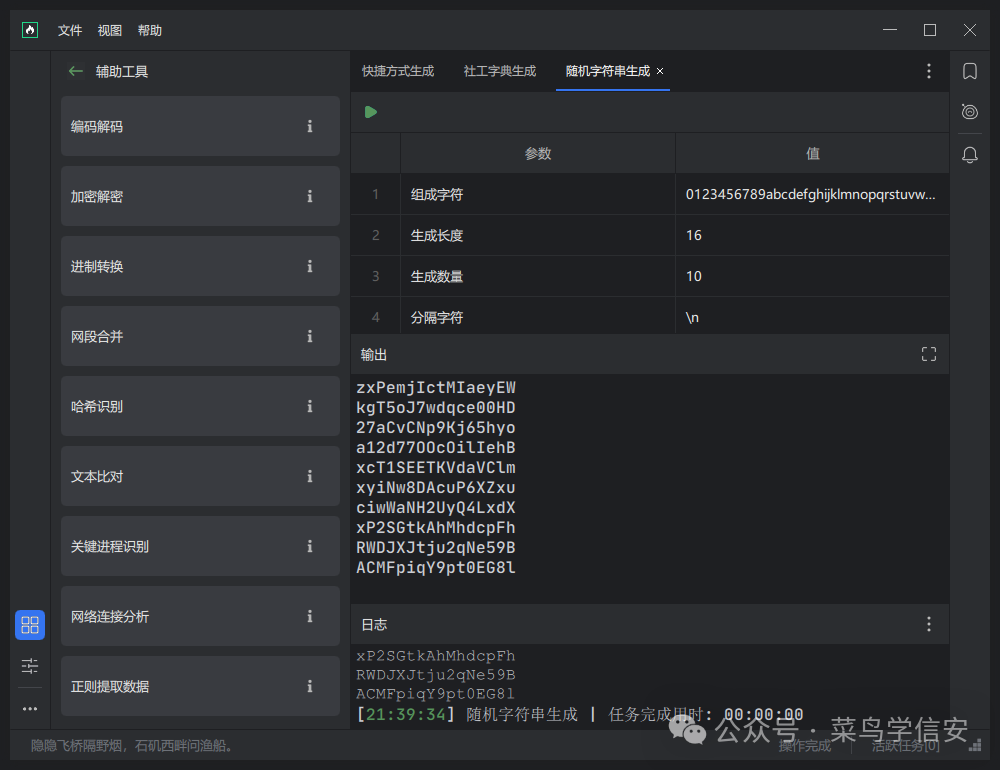Click the app logo top-left corner

30,29
